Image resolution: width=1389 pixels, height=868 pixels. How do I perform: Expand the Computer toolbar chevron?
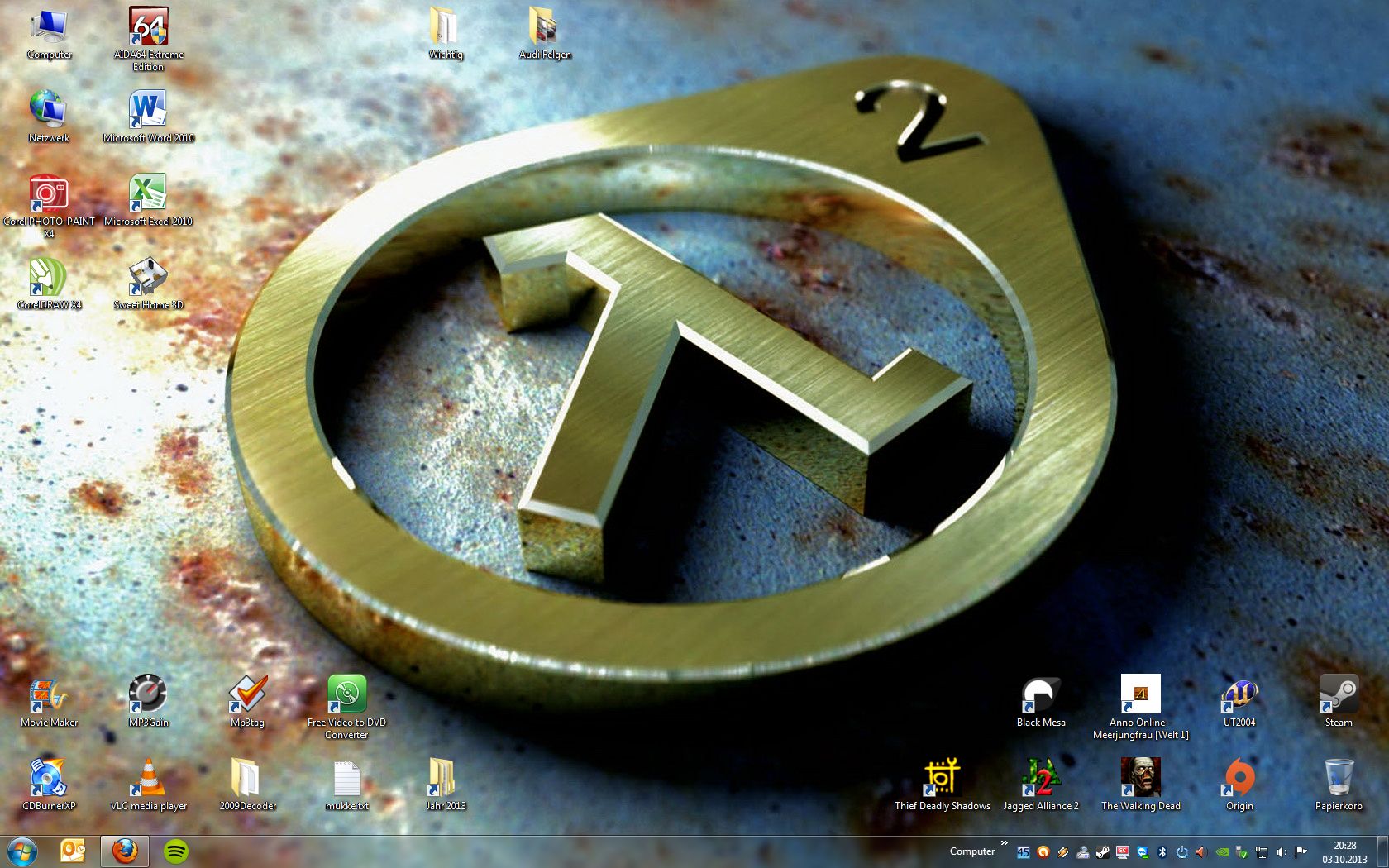[1005, 843]
